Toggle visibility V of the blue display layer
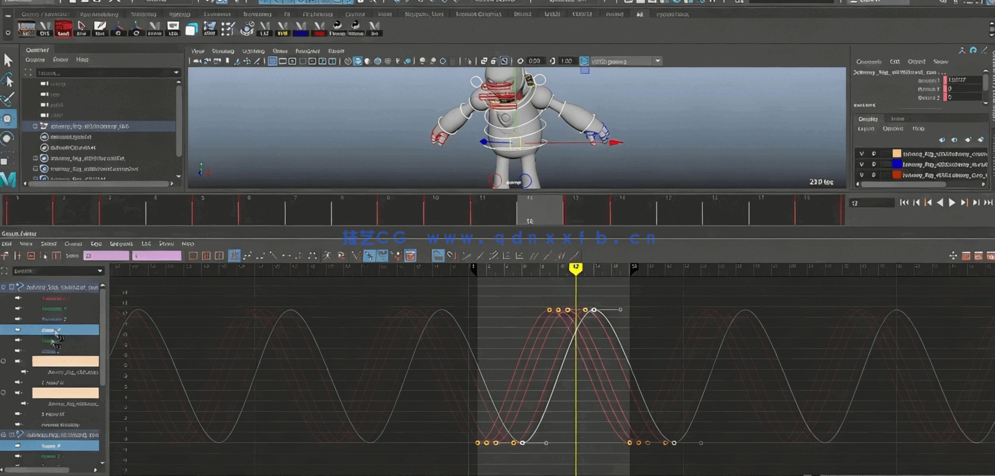 (861, 164)
